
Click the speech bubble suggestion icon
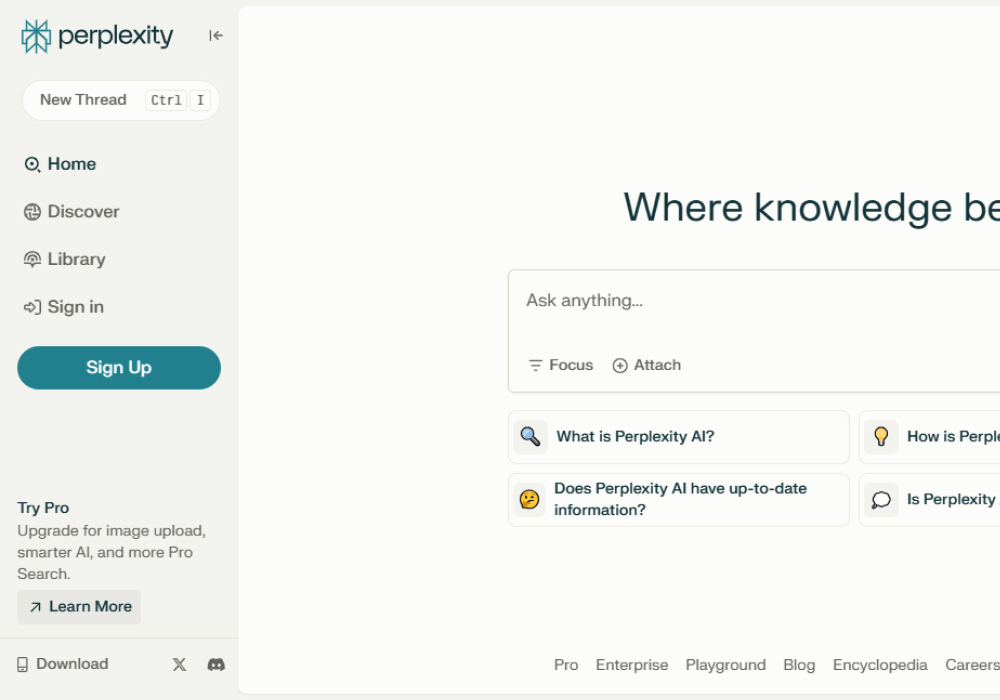(x=881, y=499)
